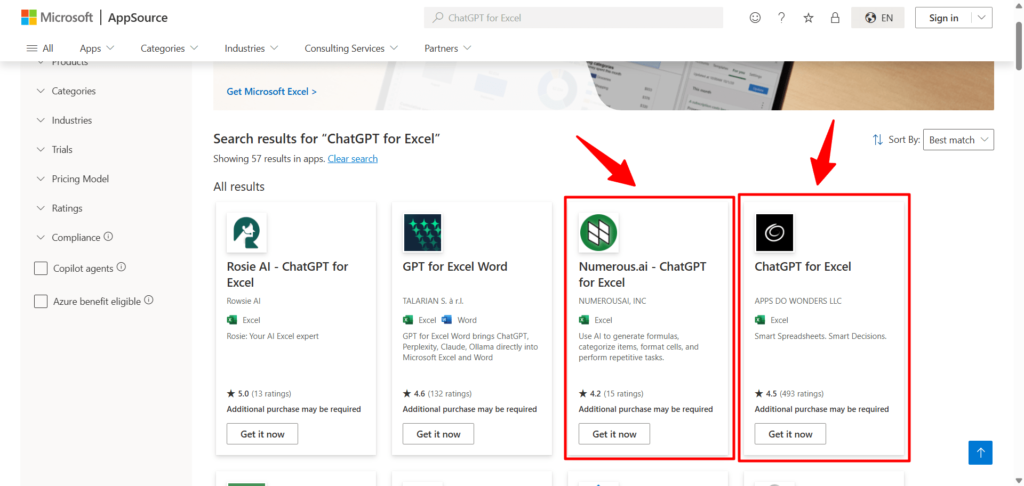Viewport: 1024px width, 486px height.
Task: Open the GPT for Excel Word title
Action: tap(455, 267)
